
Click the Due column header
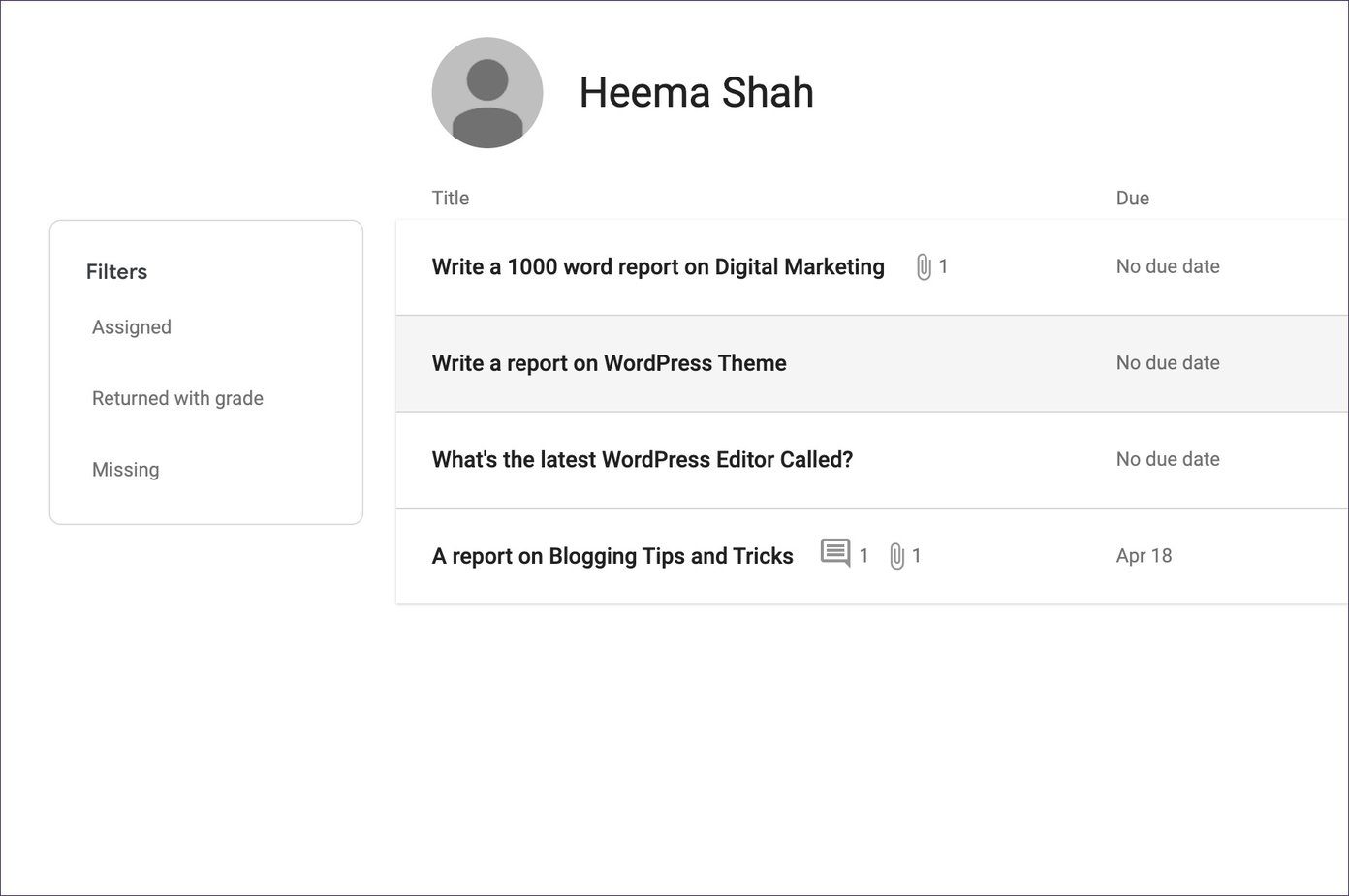1133,198
